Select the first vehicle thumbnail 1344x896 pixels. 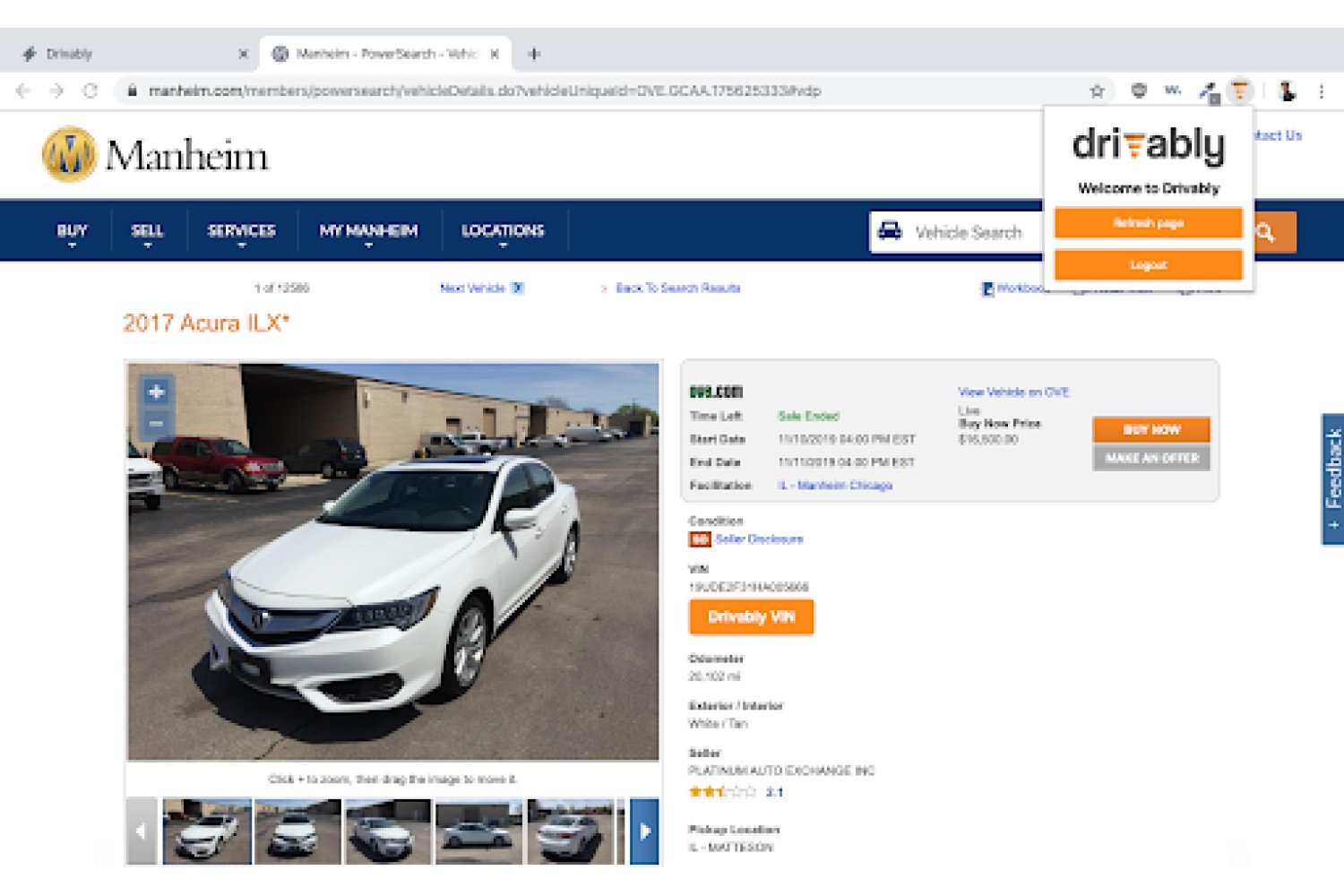point(207,831)
